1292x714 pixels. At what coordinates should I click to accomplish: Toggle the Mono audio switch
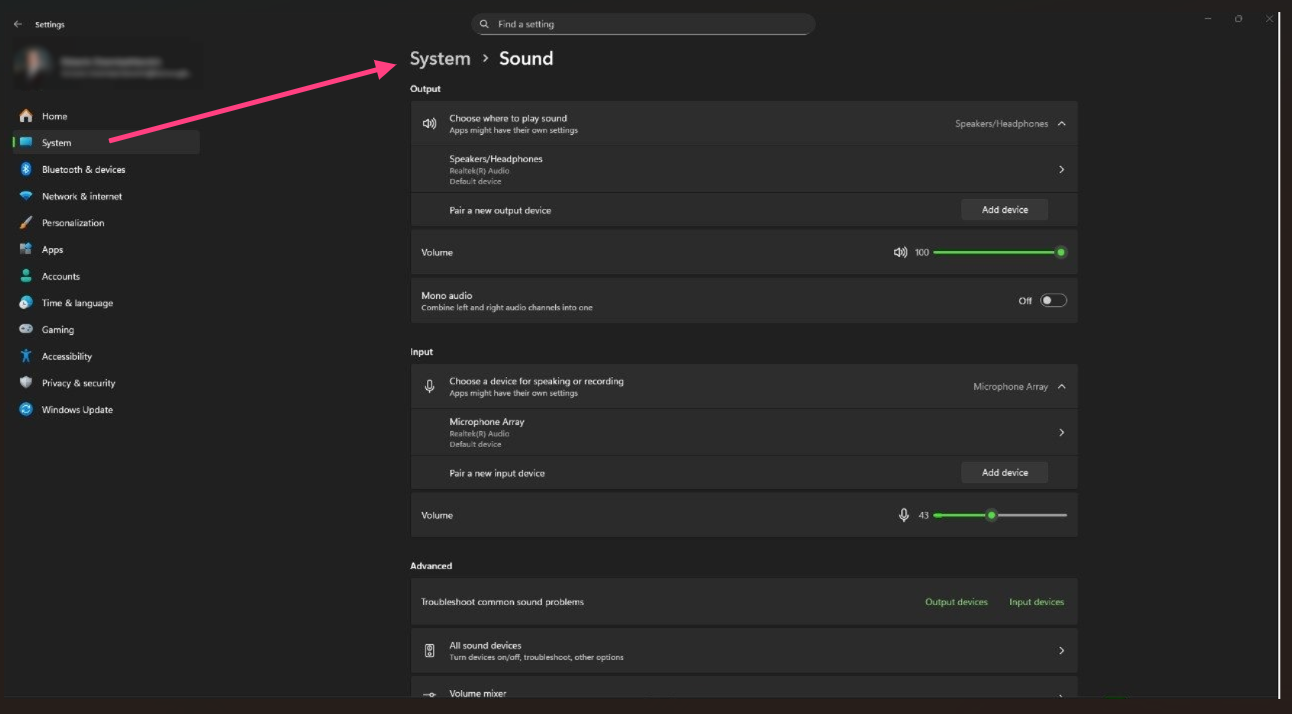1053,300
